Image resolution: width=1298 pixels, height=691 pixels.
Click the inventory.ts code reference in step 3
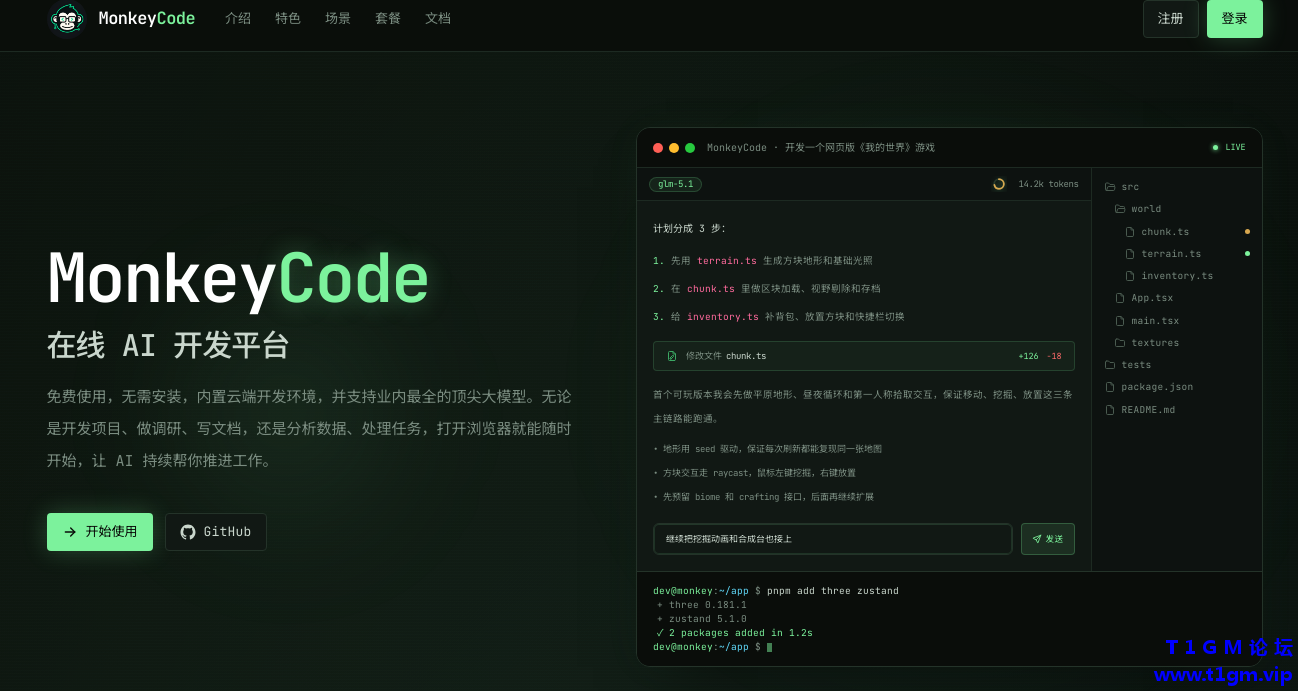pos(723,317)
